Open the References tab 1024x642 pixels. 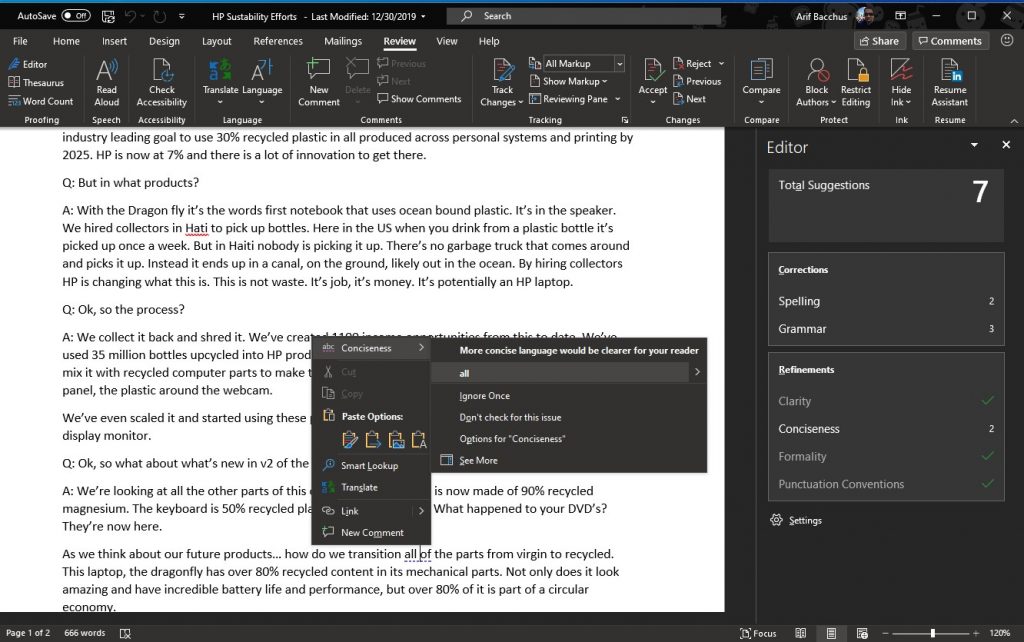(278, 40)
